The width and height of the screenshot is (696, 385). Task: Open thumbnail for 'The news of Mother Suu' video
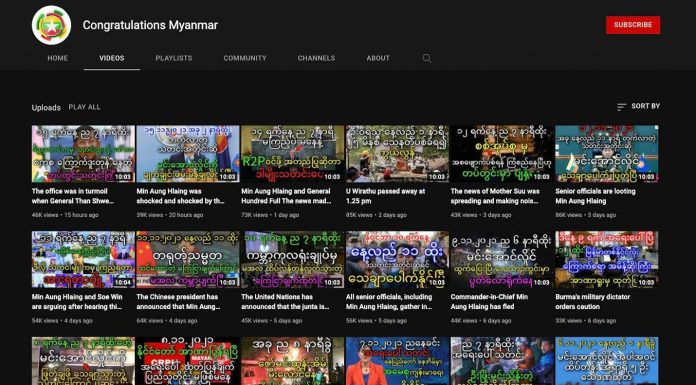(502, 154)
